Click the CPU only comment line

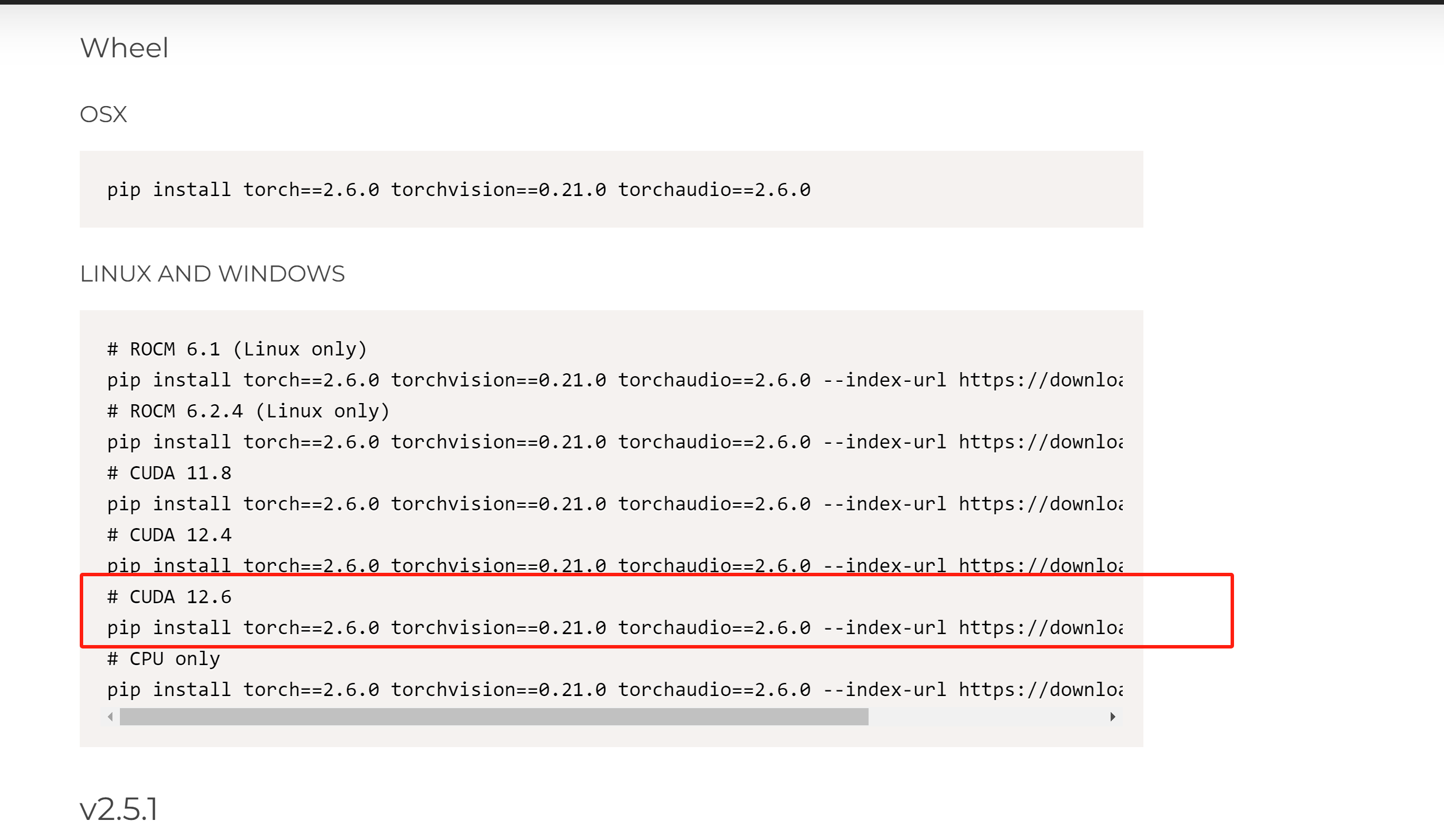pos(163,659)
